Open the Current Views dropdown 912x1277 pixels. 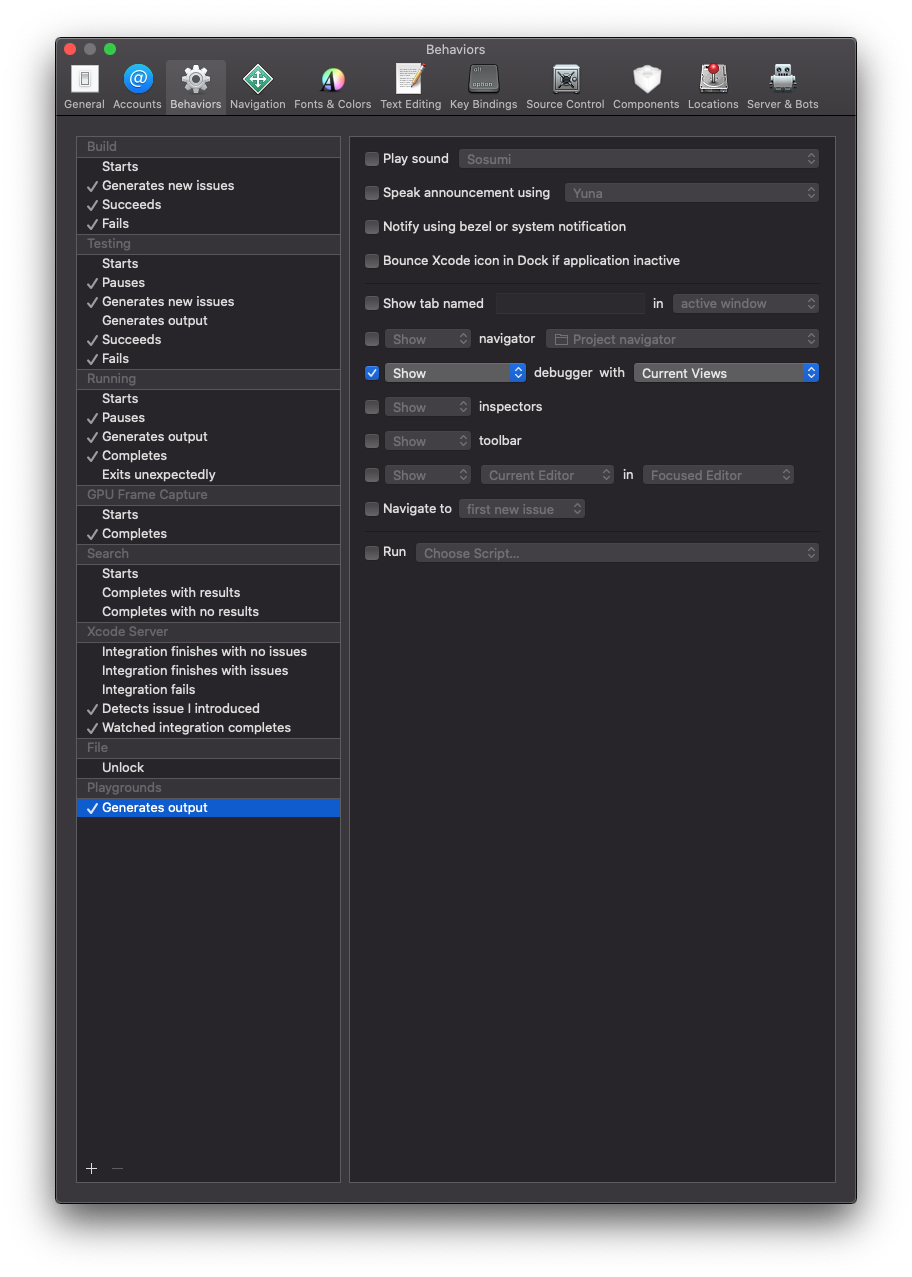pyautogui.click(x=726, y=373)
